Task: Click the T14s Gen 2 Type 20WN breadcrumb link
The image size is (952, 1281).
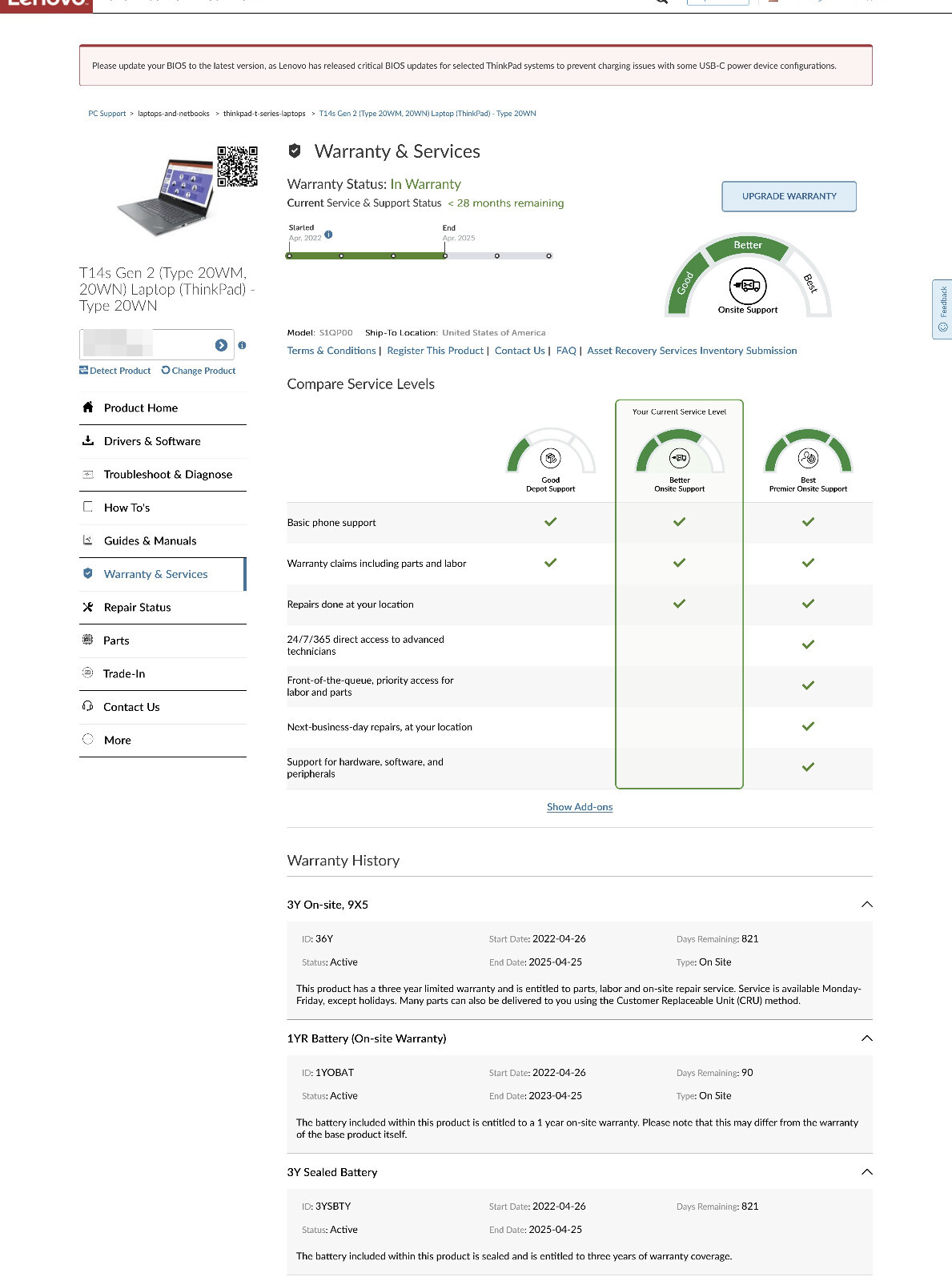Action: coord(428,114)
